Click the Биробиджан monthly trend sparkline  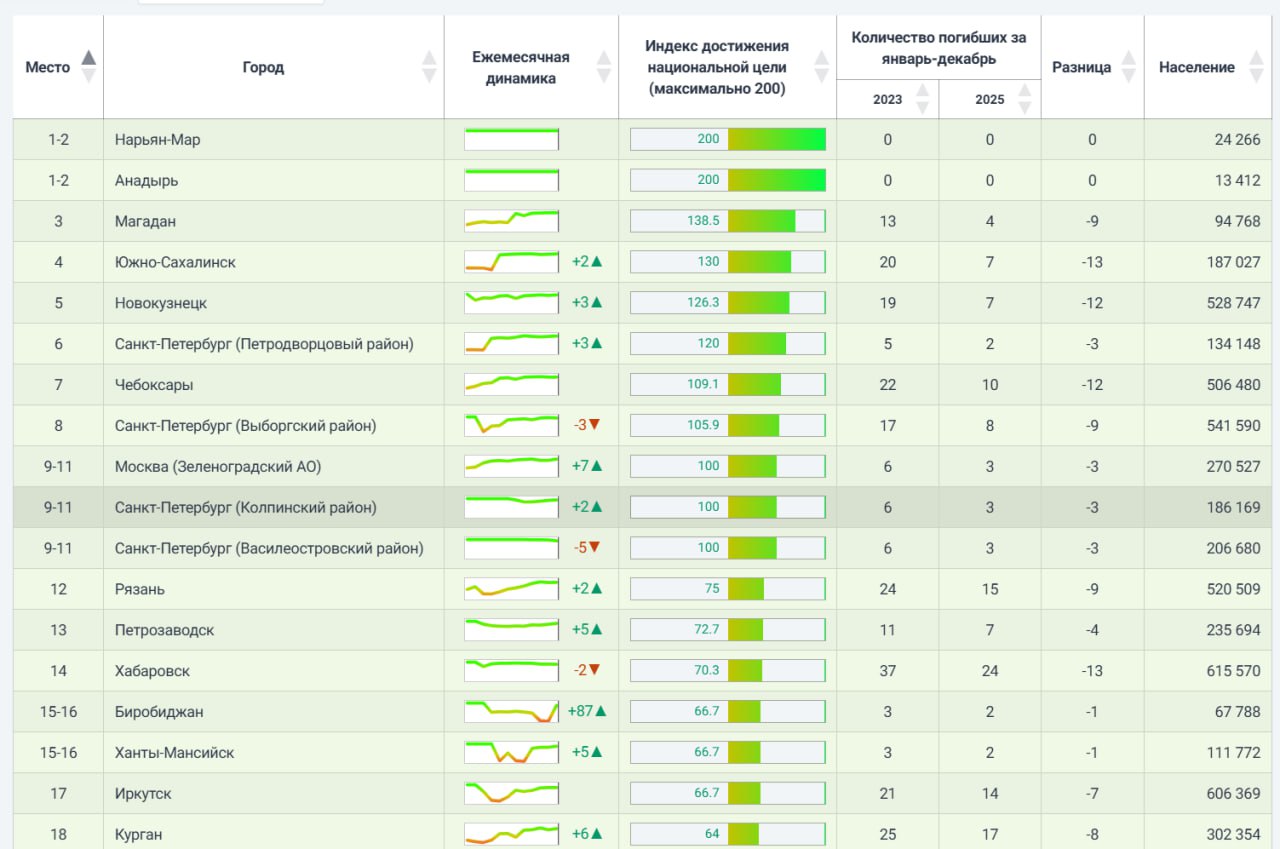(x=511, y=712)
